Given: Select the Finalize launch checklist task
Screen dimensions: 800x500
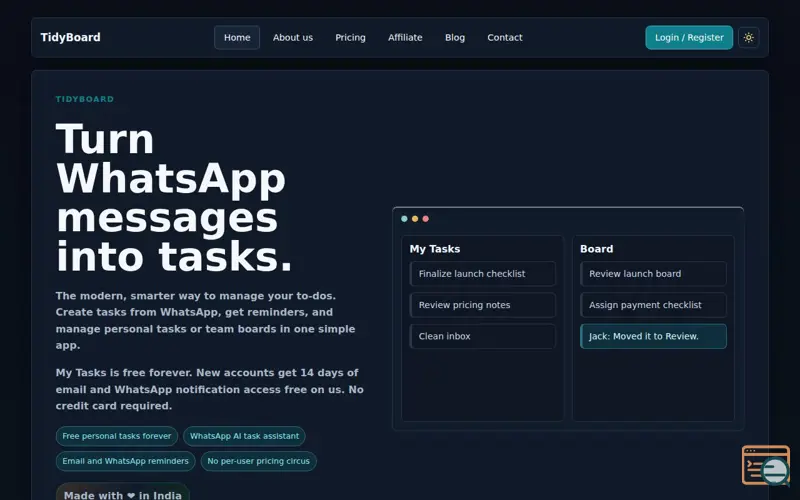Looking at the screenshot, I should pyautogui.click(x=483, y=273).
